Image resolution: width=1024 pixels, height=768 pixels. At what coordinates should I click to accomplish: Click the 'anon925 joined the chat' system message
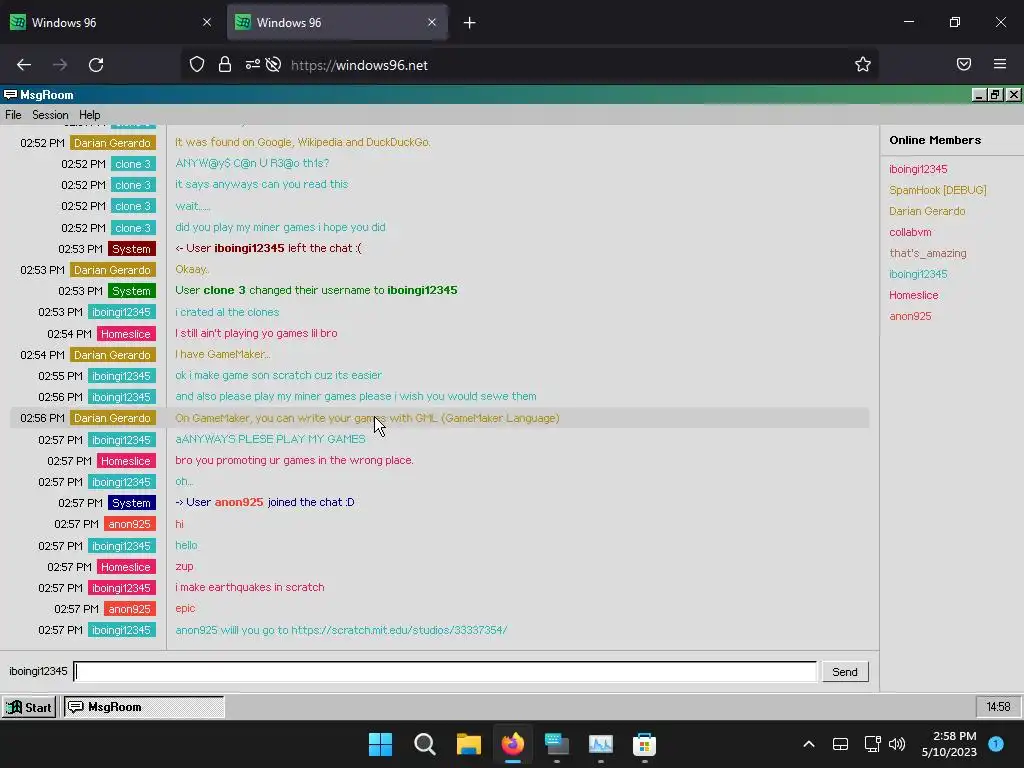point(264,502)
